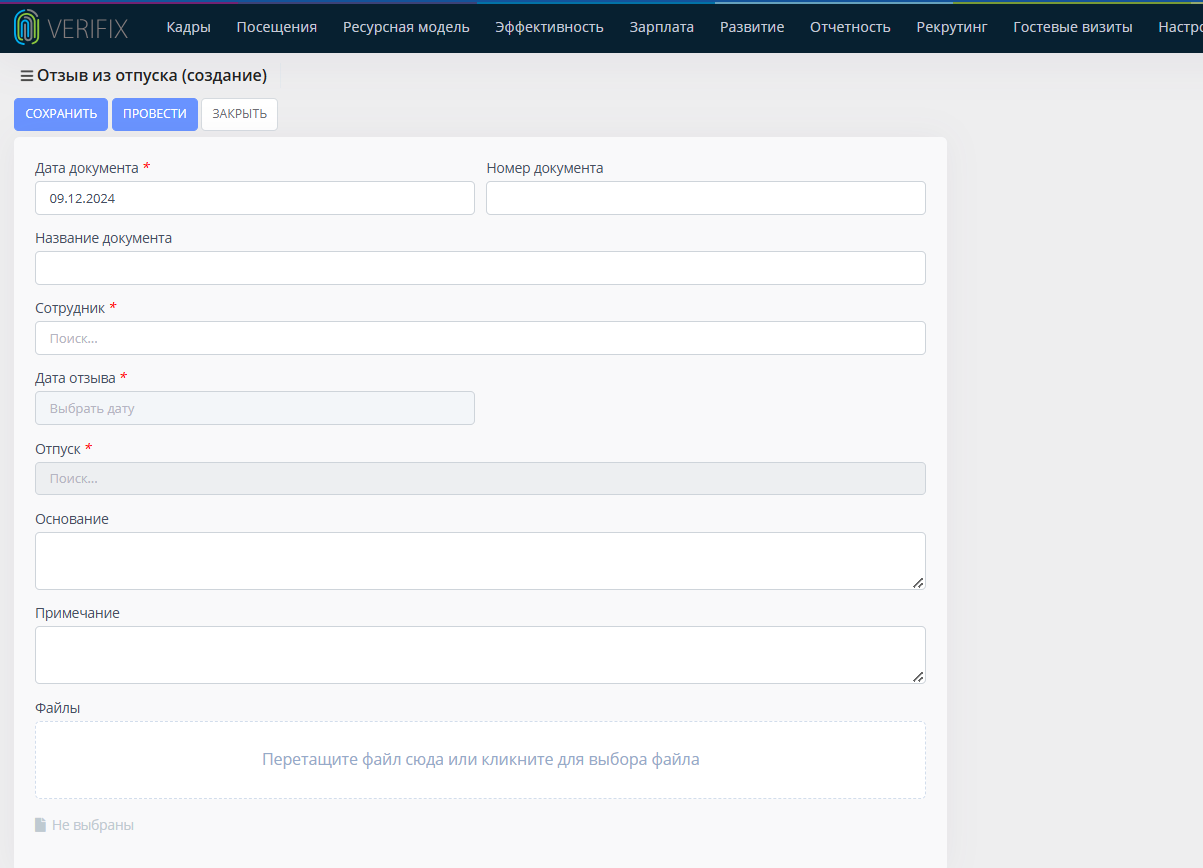Open the Отпуск search dropdown

[480, 478]
